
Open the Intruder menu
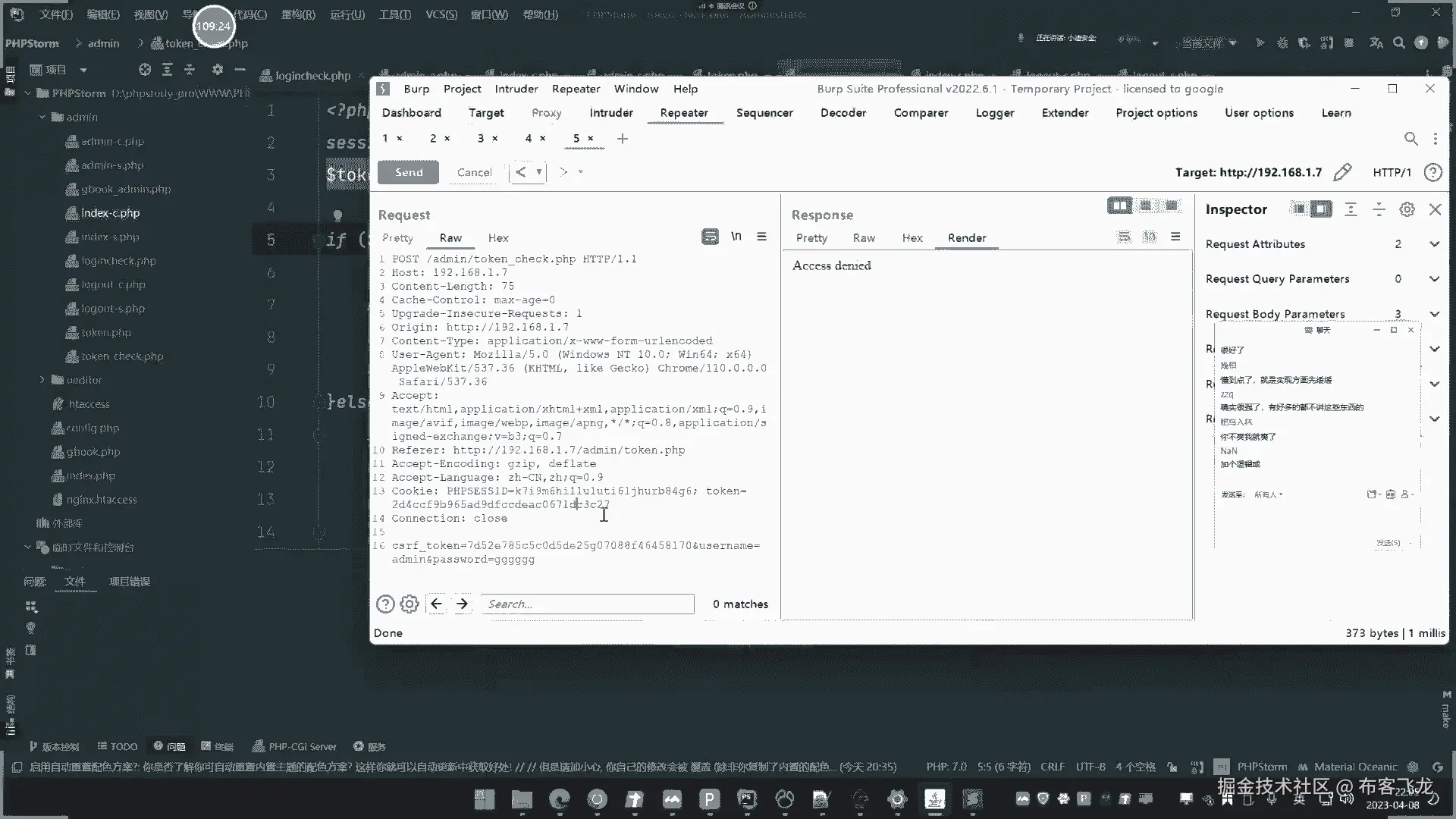tap(516, 89)
